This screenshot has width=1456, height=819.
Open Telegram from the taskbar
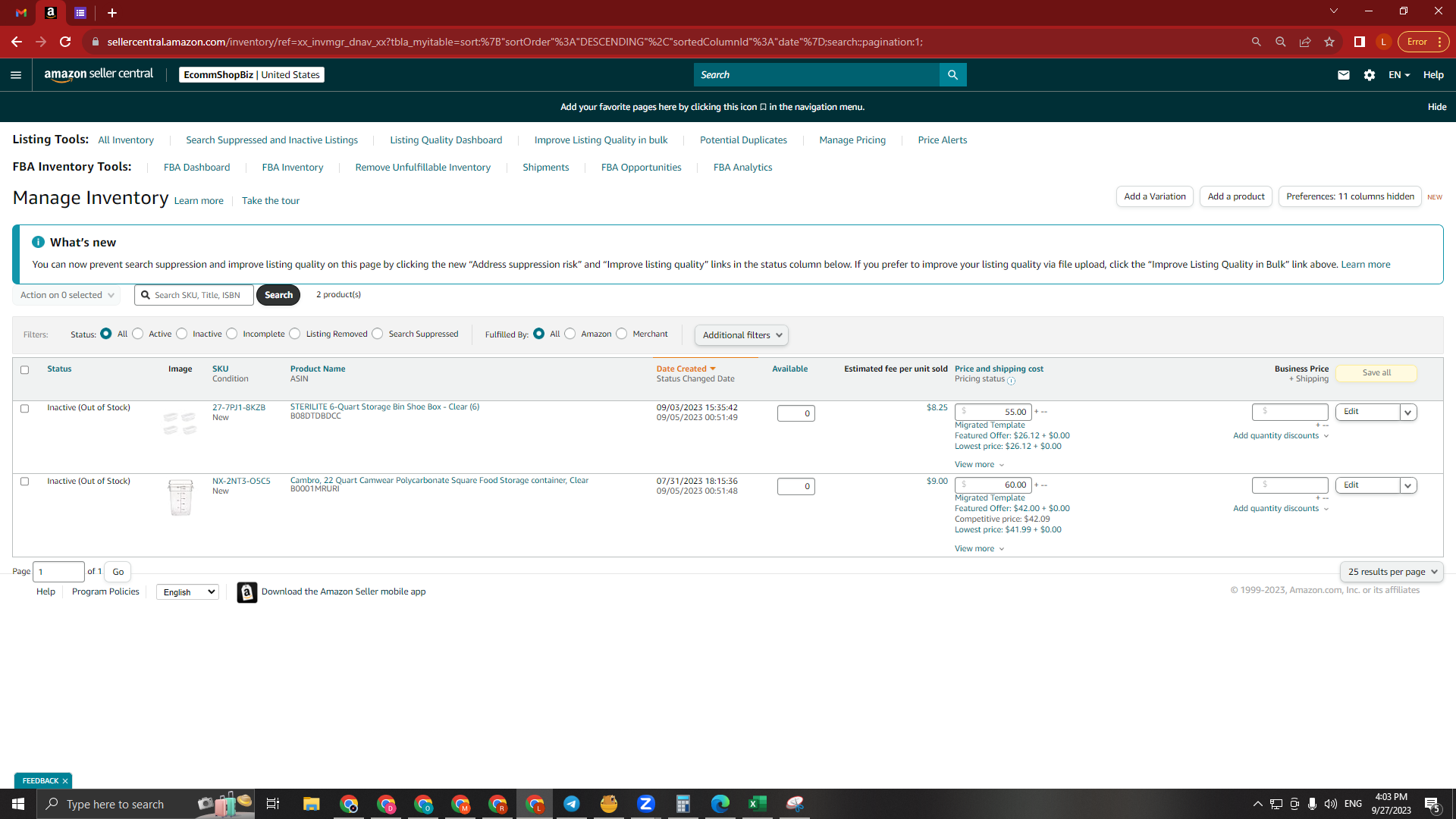[x=572, y=804]
